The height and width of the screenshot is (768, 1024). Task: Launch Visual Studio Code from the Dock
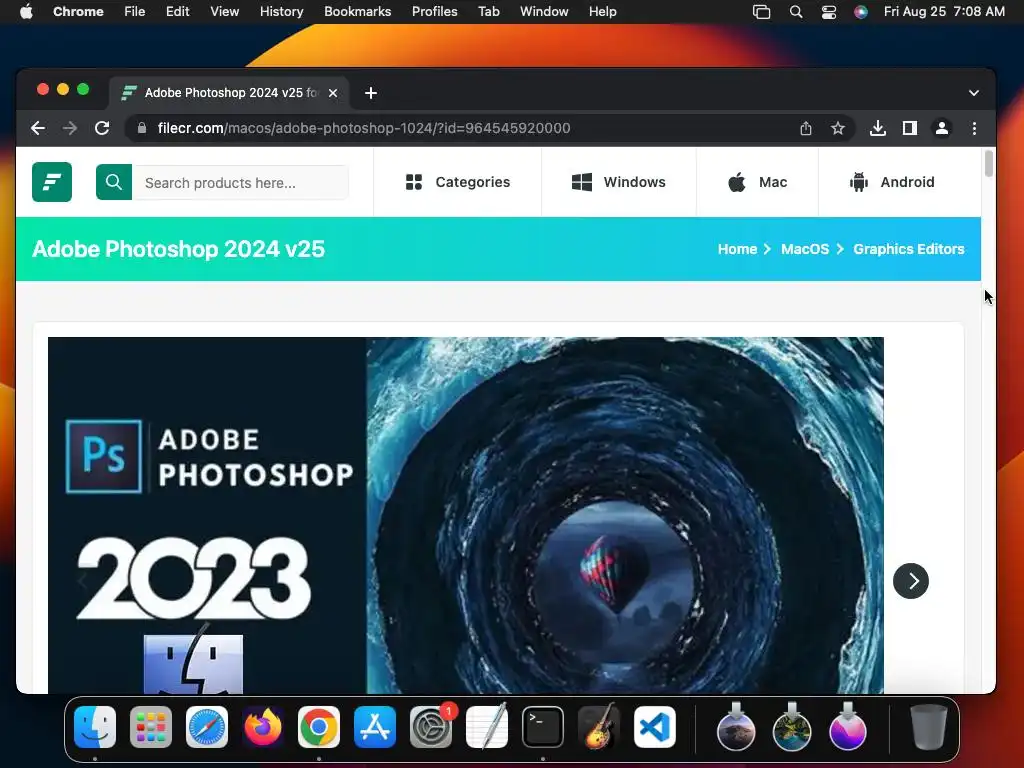tap(655, 727)
